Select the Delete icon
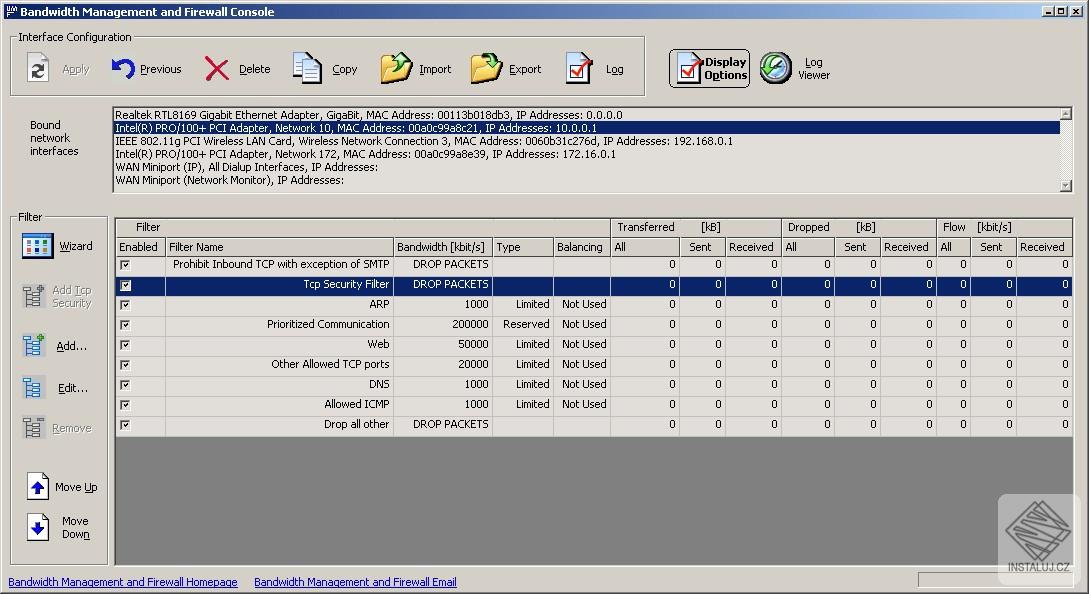The width and height of the screenshot is (1089, 594). (x=216, y=68)
